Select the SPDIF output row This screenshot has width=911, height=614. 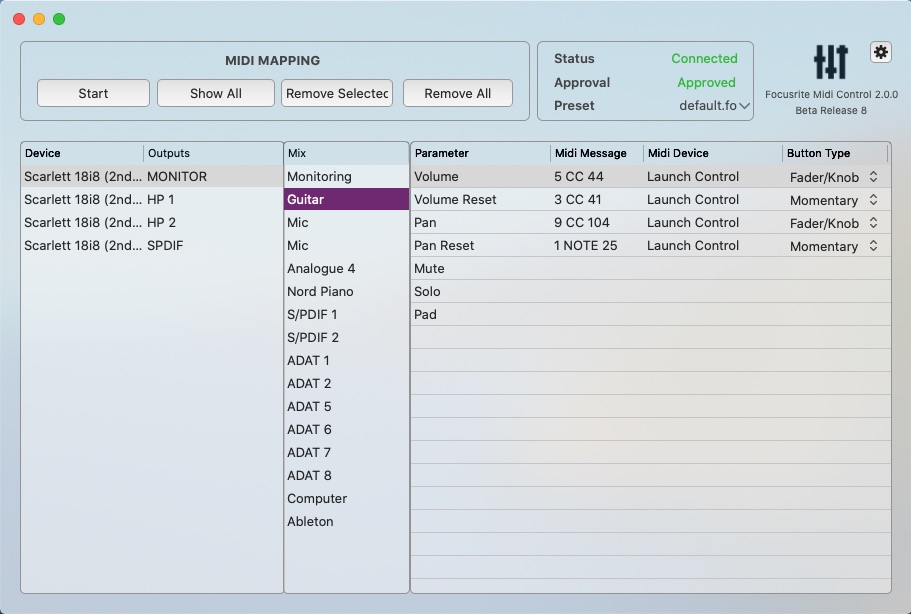pyautogui.click(x=152, y=245)
